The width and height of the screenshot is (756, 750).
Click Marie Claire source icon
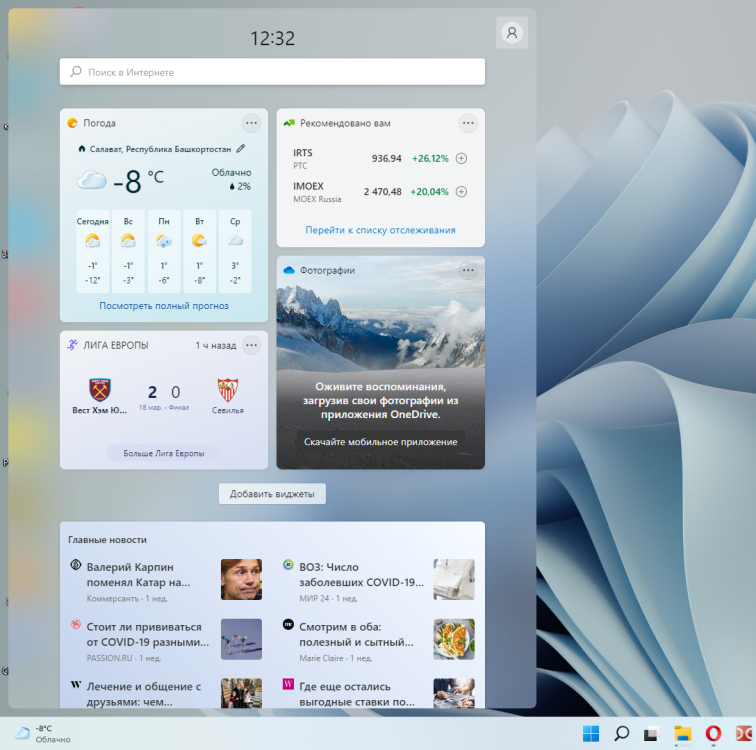point(288,624)
